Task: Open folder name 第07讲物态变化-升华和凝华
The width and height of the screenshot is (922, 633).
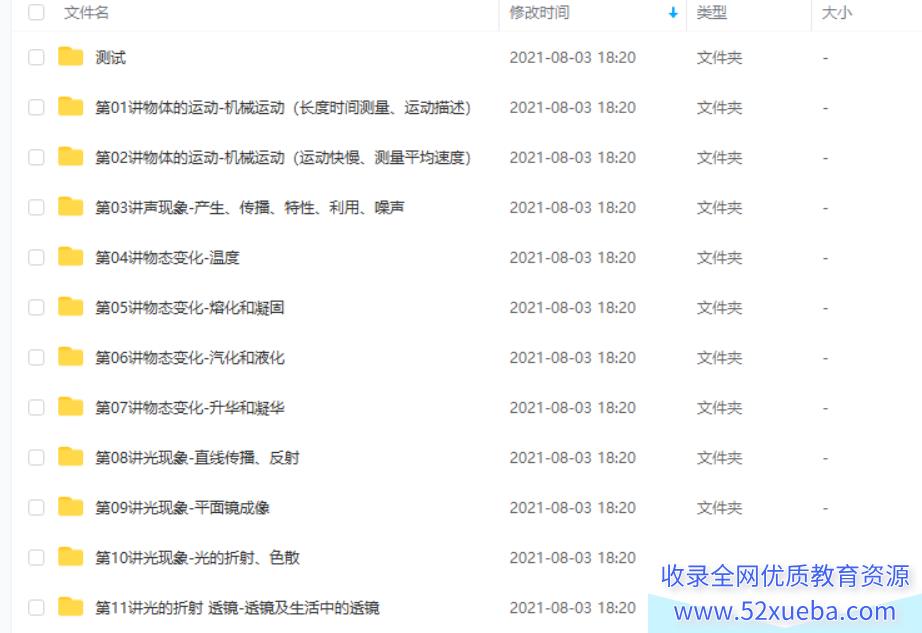Action: (190, 407)
